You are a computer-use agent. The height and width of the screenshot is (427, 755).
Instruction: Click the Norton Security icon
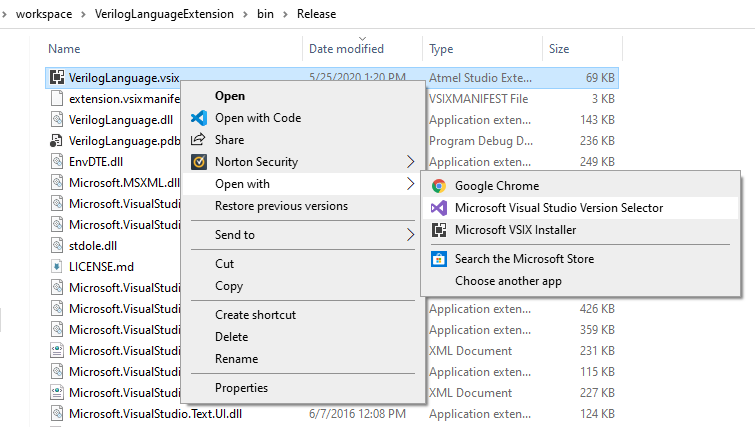[198, 162]
